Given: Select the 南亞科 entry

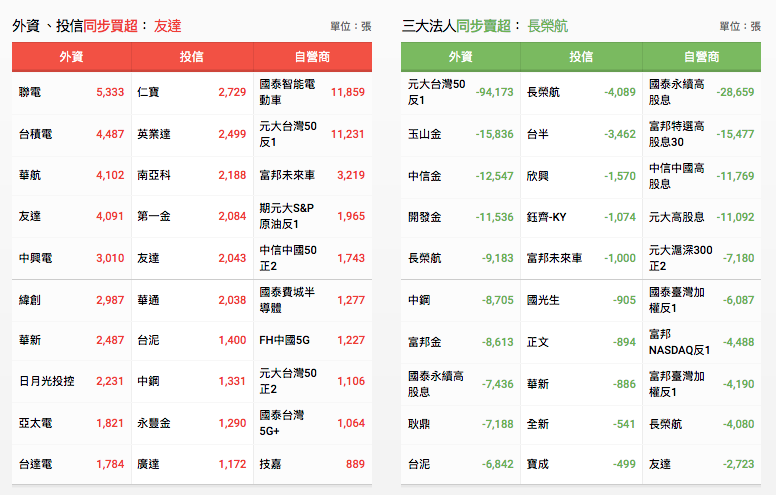Looking at the screenshot, I should [154, 175].
